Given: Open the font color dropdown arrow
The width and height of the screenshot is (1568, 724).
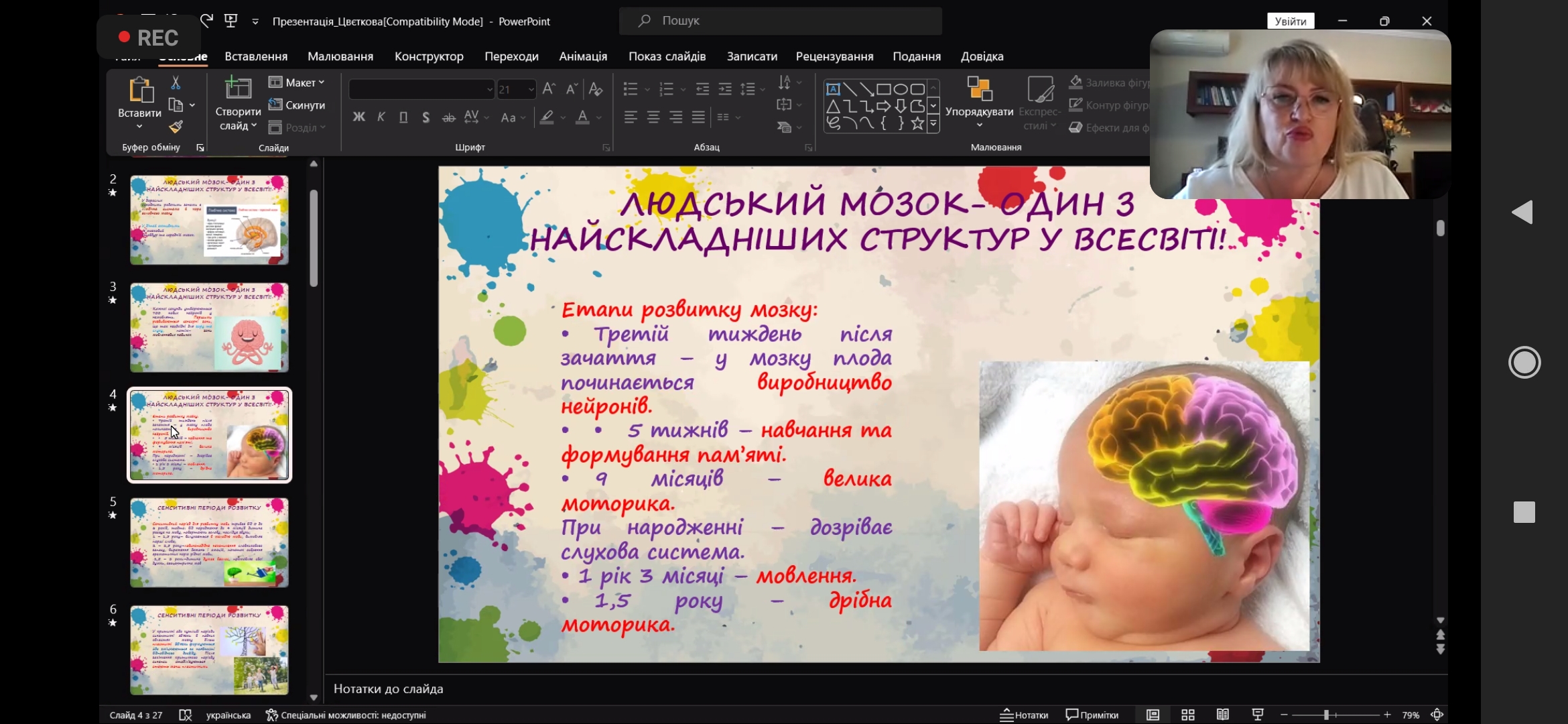Looking at the screenshot, I should click(x=599, y=118).
